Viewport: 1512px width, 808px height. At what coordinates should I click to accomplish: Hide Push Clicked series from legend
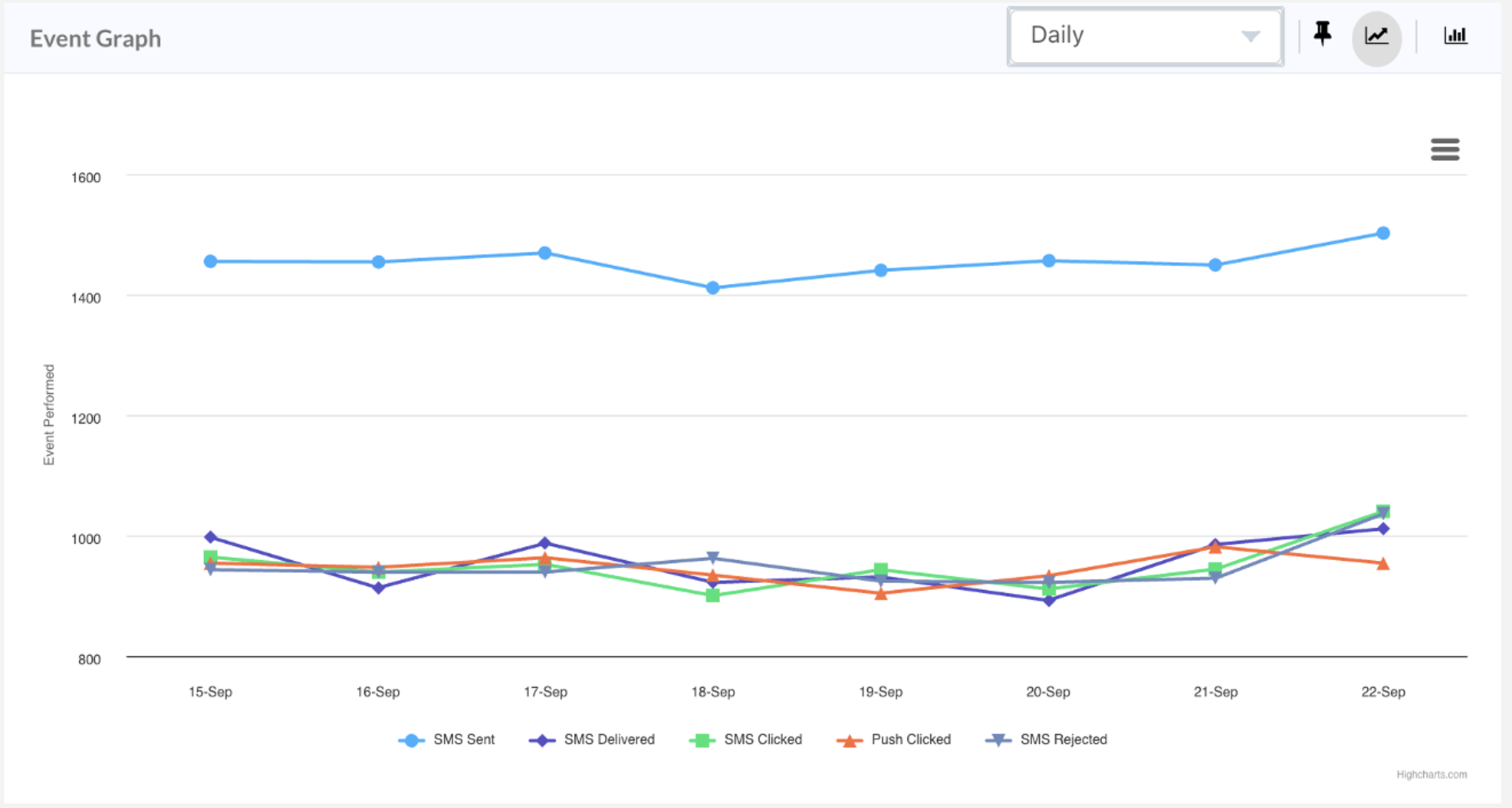pos(910,739)
